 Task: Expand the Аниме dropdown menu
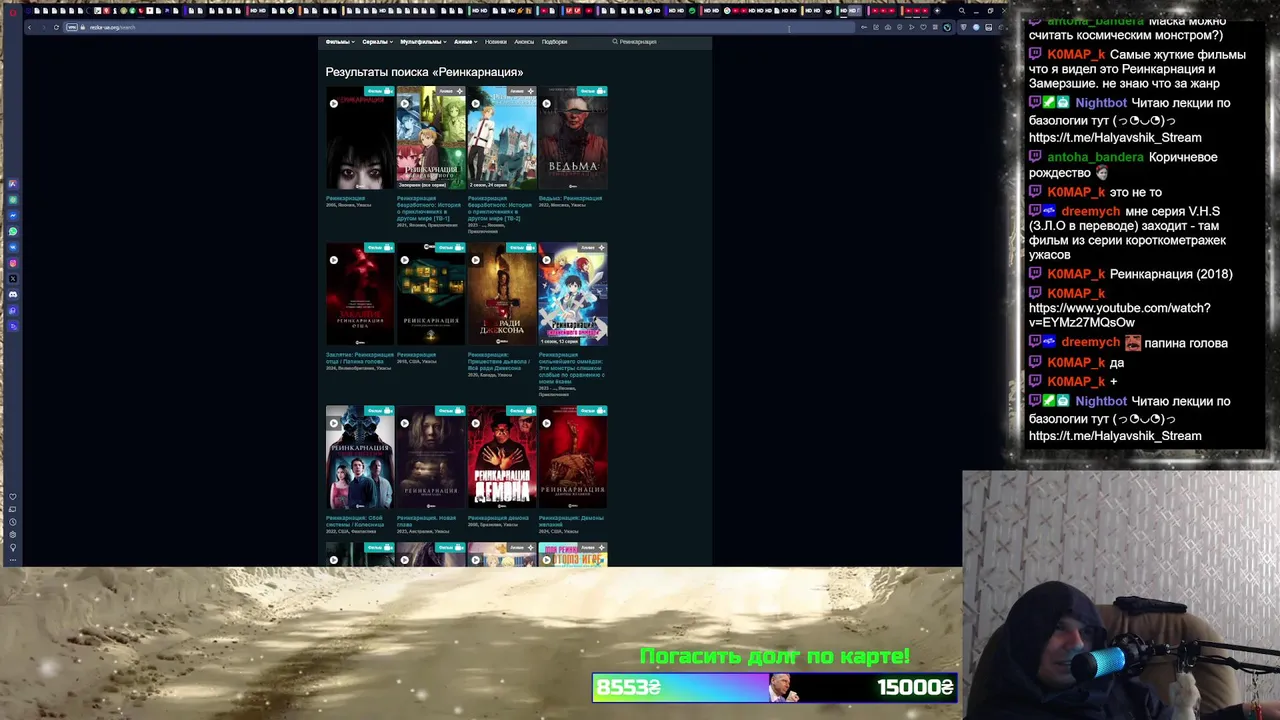point(465,42)
